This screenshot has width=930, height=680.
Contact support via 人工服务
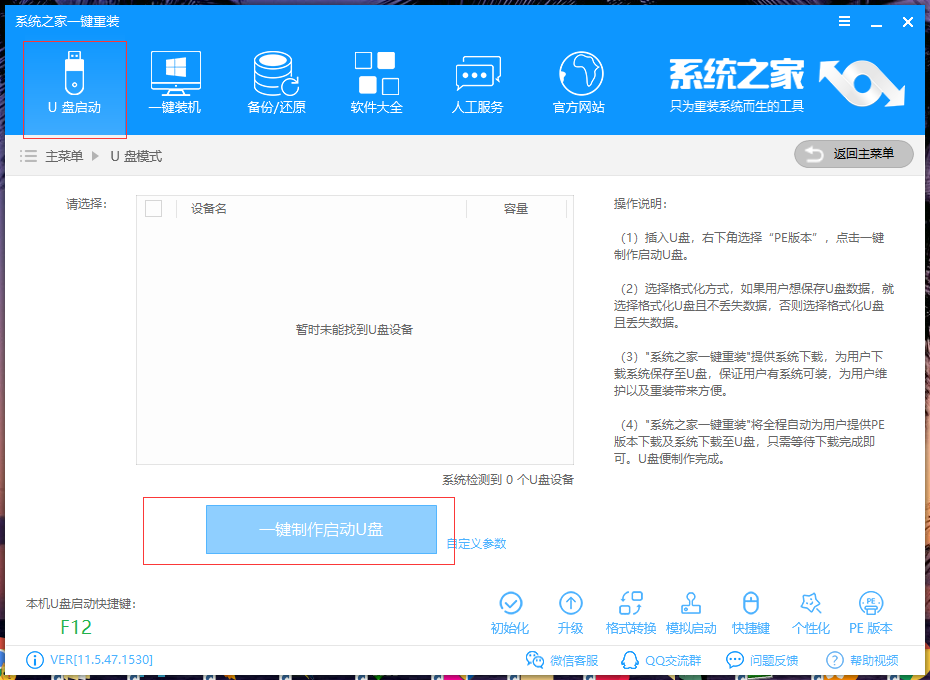[478, 82]
